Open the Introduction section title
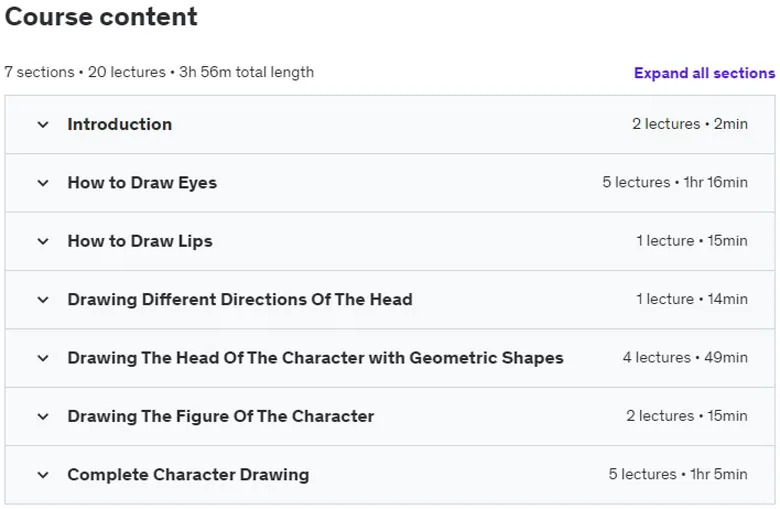 [120, 124]
